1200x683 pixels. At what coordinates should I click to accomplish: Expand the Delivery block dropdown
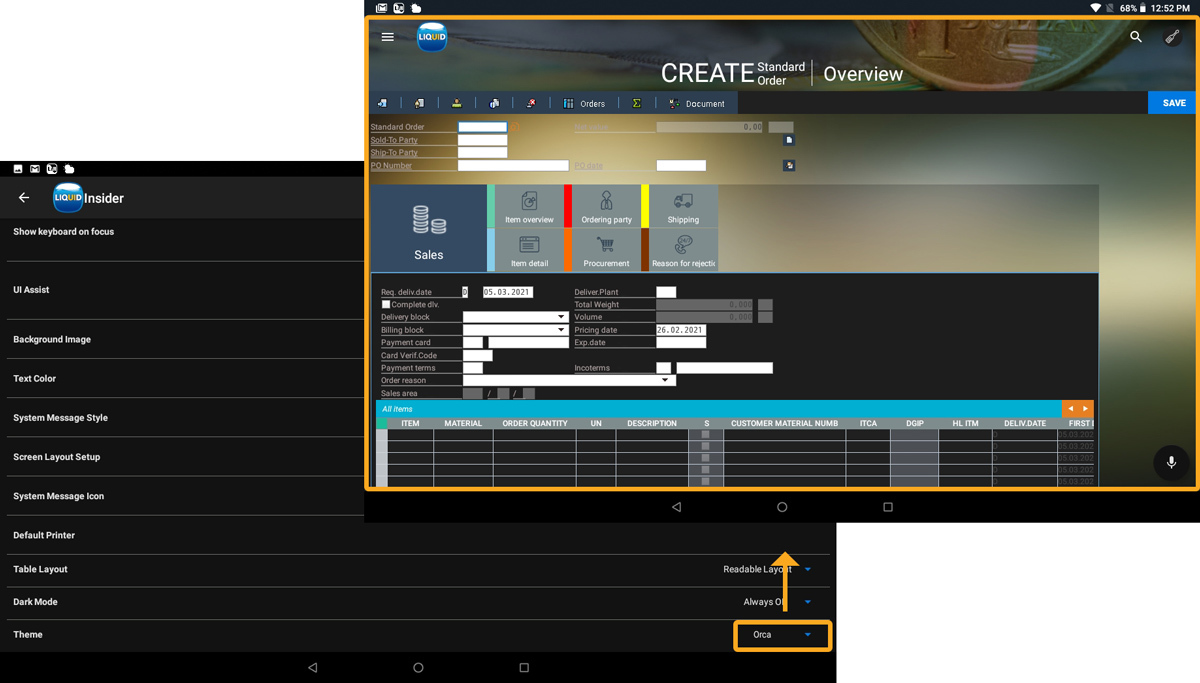pyautogui.click(x=560, y=317)
